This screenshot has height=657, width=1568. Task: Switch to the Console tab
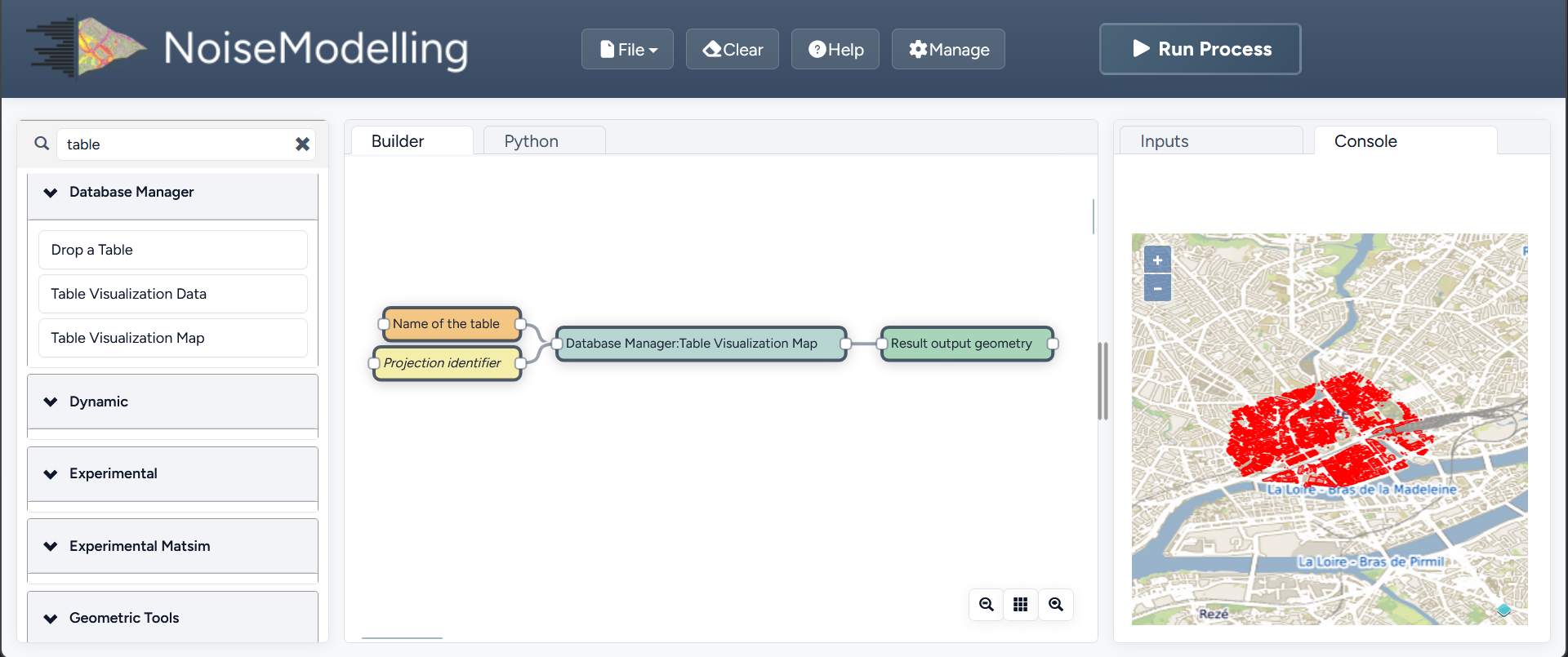coord(1405,141)
